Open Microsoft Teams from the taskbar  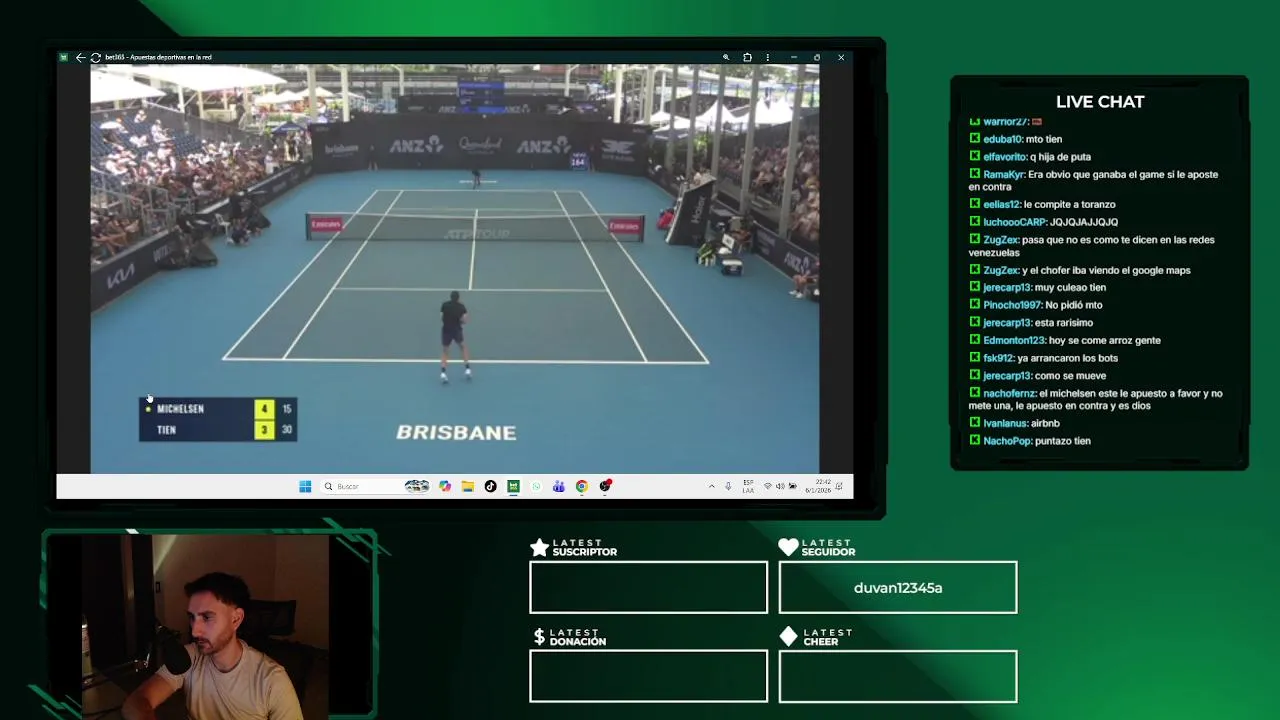point(558,486)
